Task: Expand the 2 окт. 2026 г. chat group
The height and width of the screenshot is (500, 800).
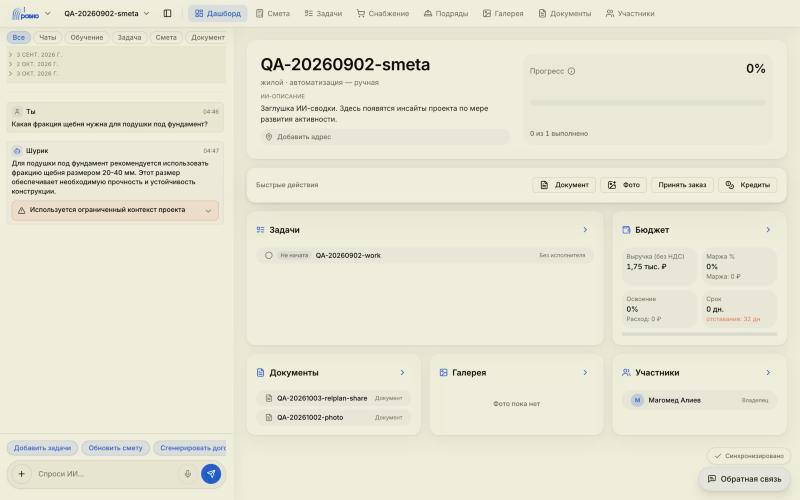Action: click(34, 64)
